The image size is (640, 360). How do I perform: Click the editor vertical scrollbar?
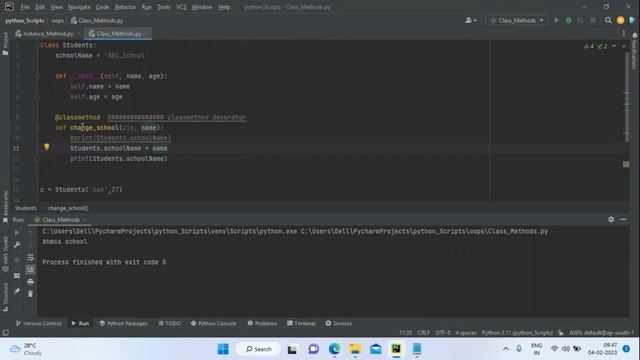click(627, 98)
